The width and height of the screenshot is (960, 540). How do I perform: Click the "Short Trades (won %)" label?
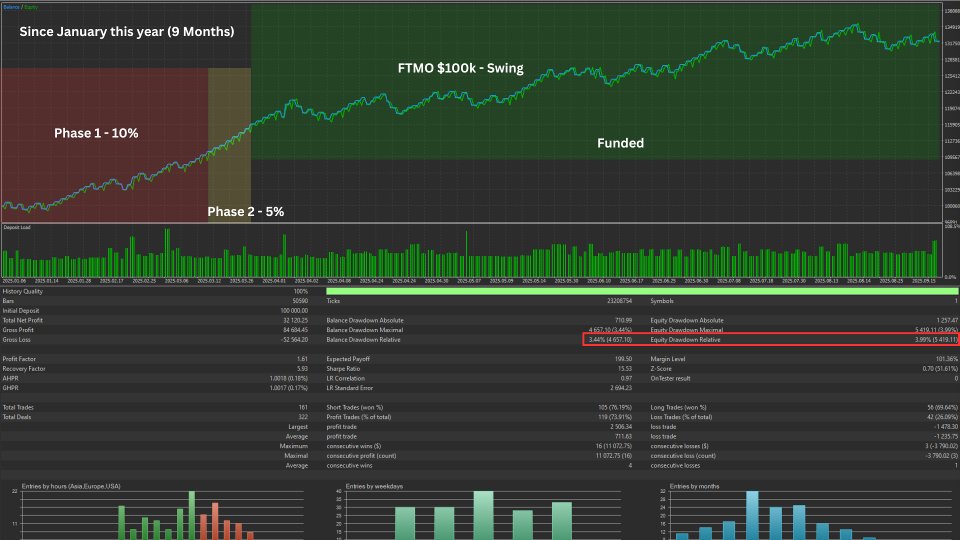click(355, 408)
